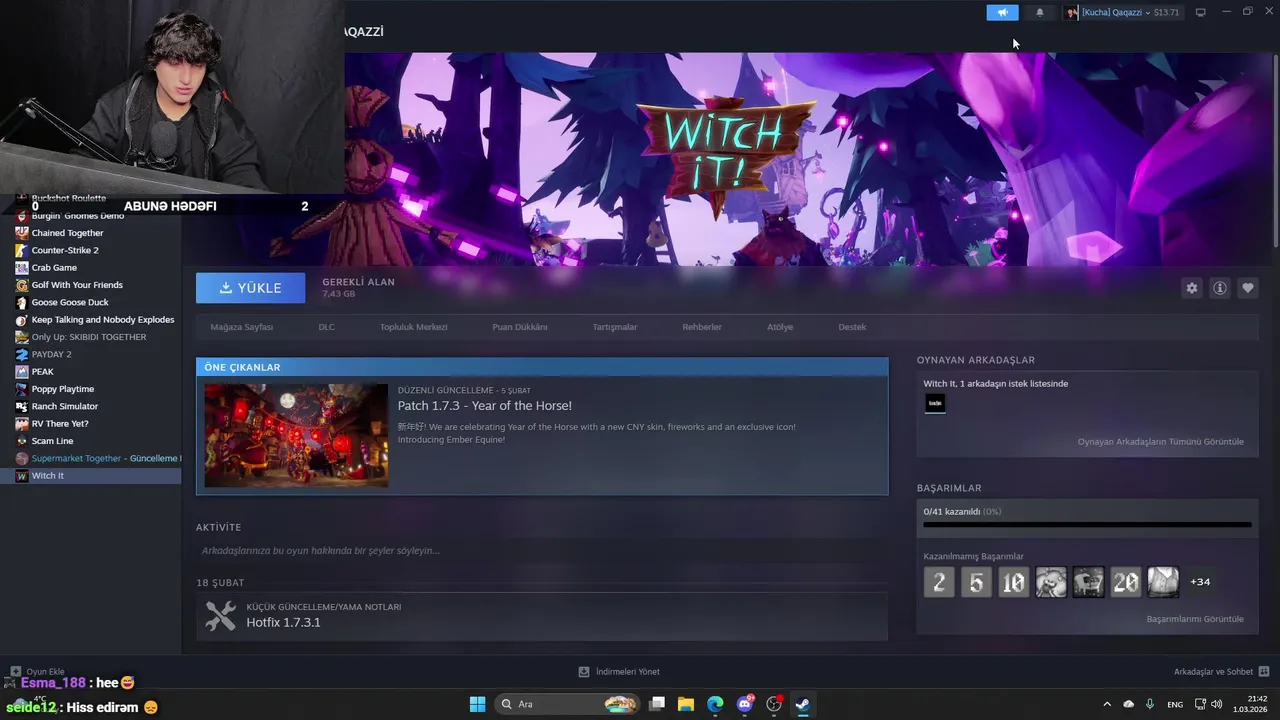The image size is (1280, 720).
Task: Open the notifications bell
Action: click(x=1040, y=12)
